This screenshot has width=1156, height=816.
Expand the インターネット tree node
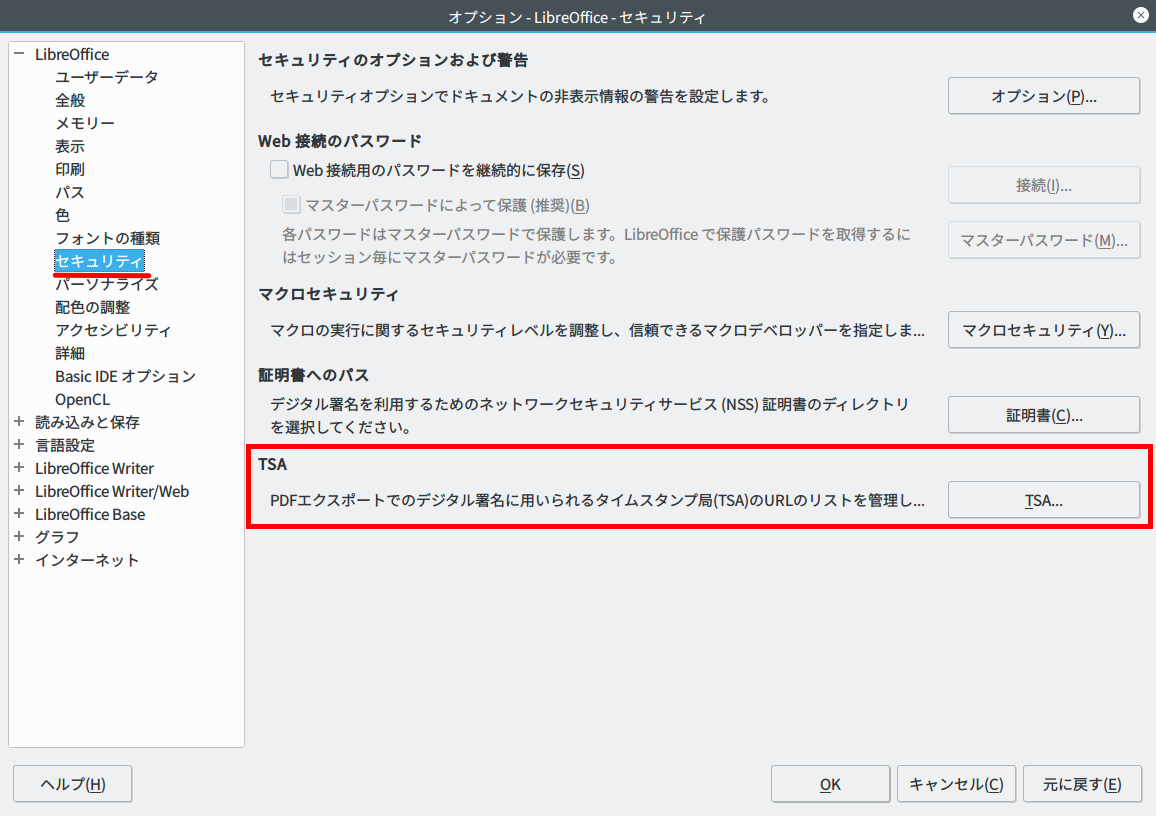point(19,559)
